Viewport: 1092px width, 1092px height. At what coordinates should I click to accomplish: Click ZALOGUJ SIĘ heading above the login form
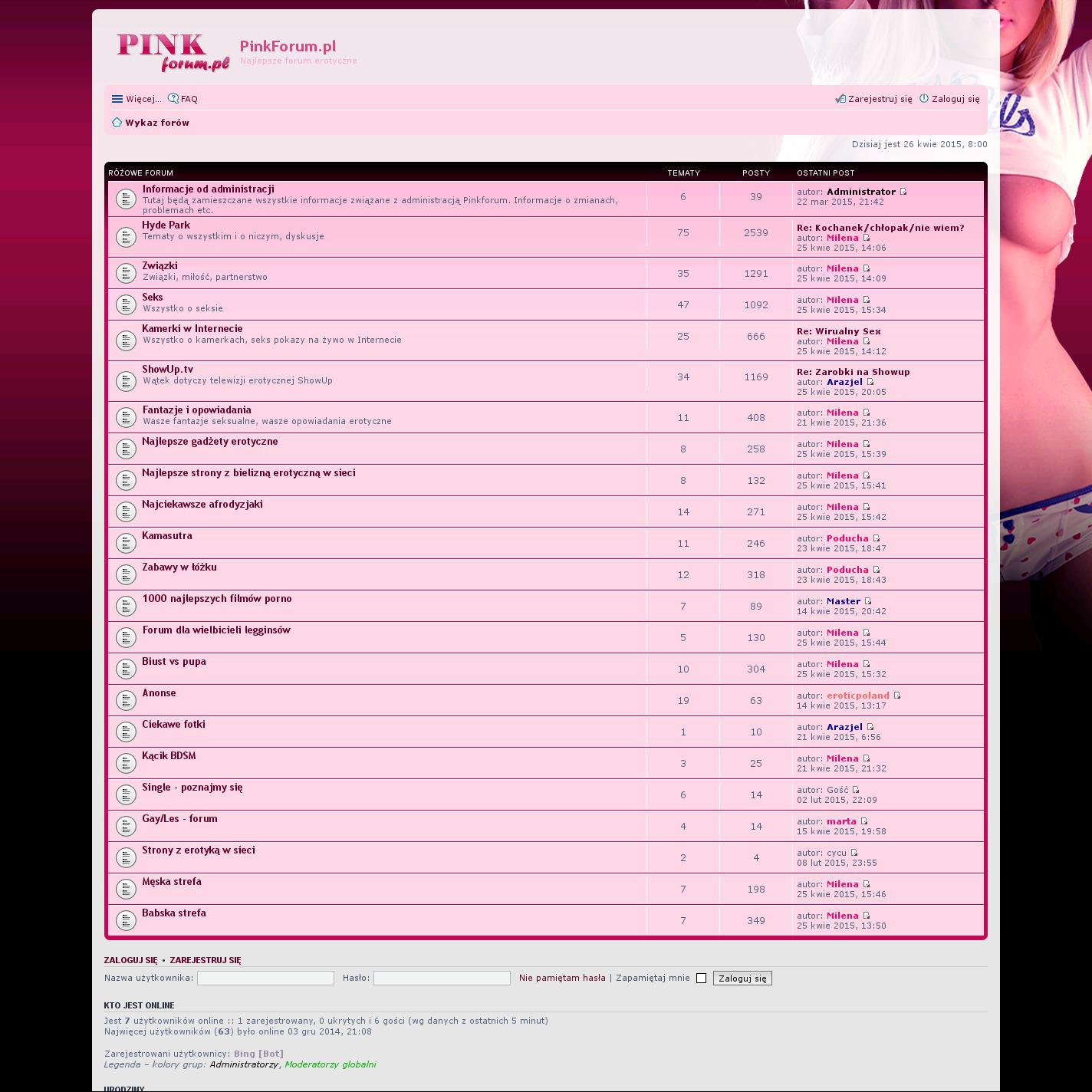pyautogui.click(x=130, y=960)
